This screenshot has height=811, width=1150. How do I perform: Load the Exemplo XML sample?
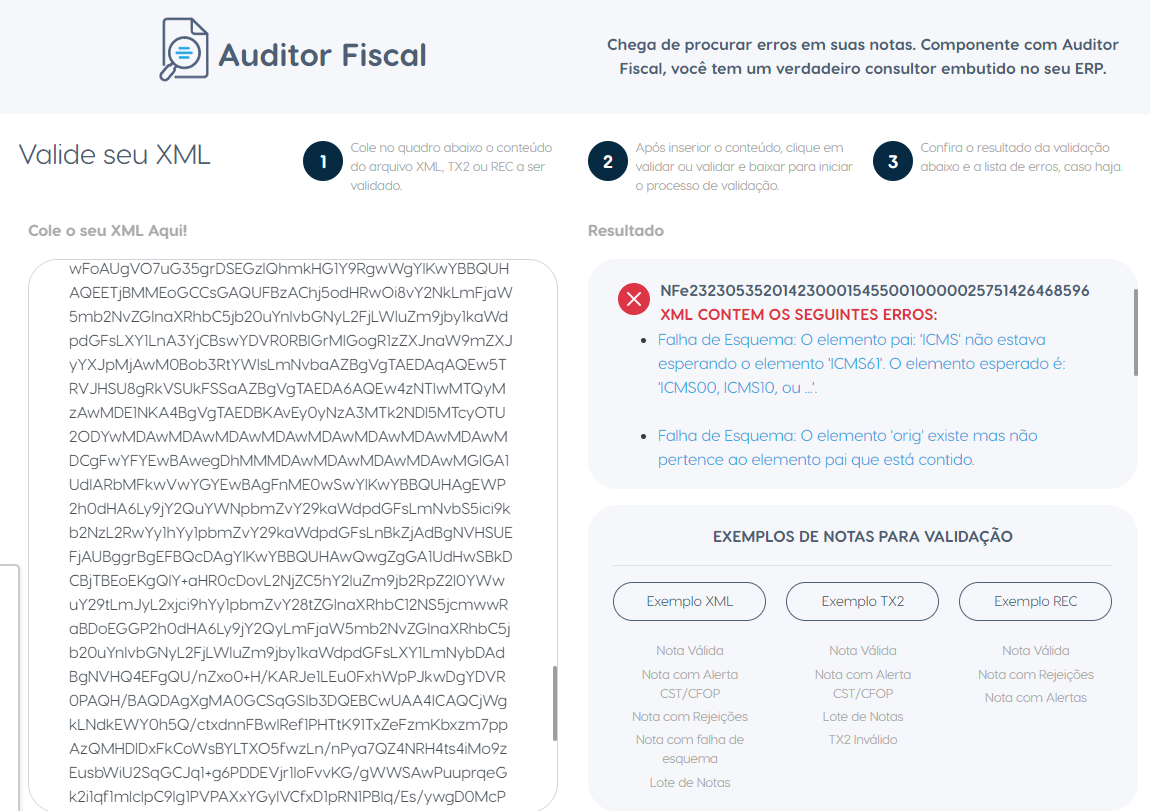pos(689,601)
